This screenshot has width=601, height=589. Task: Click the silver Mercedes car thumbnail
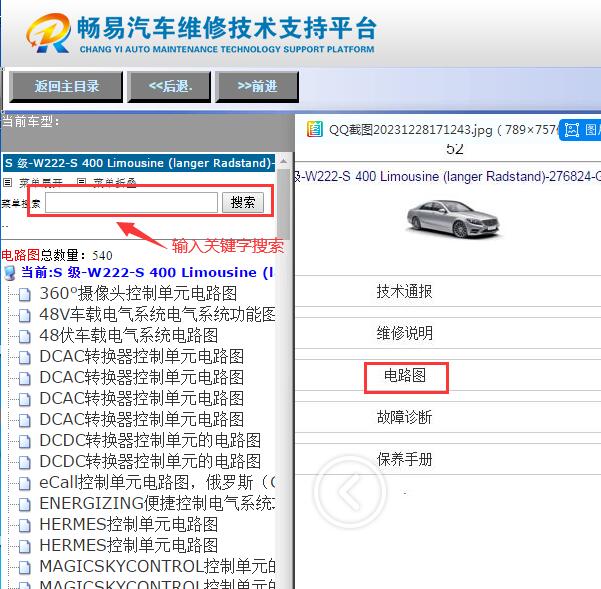click(453, 219)
